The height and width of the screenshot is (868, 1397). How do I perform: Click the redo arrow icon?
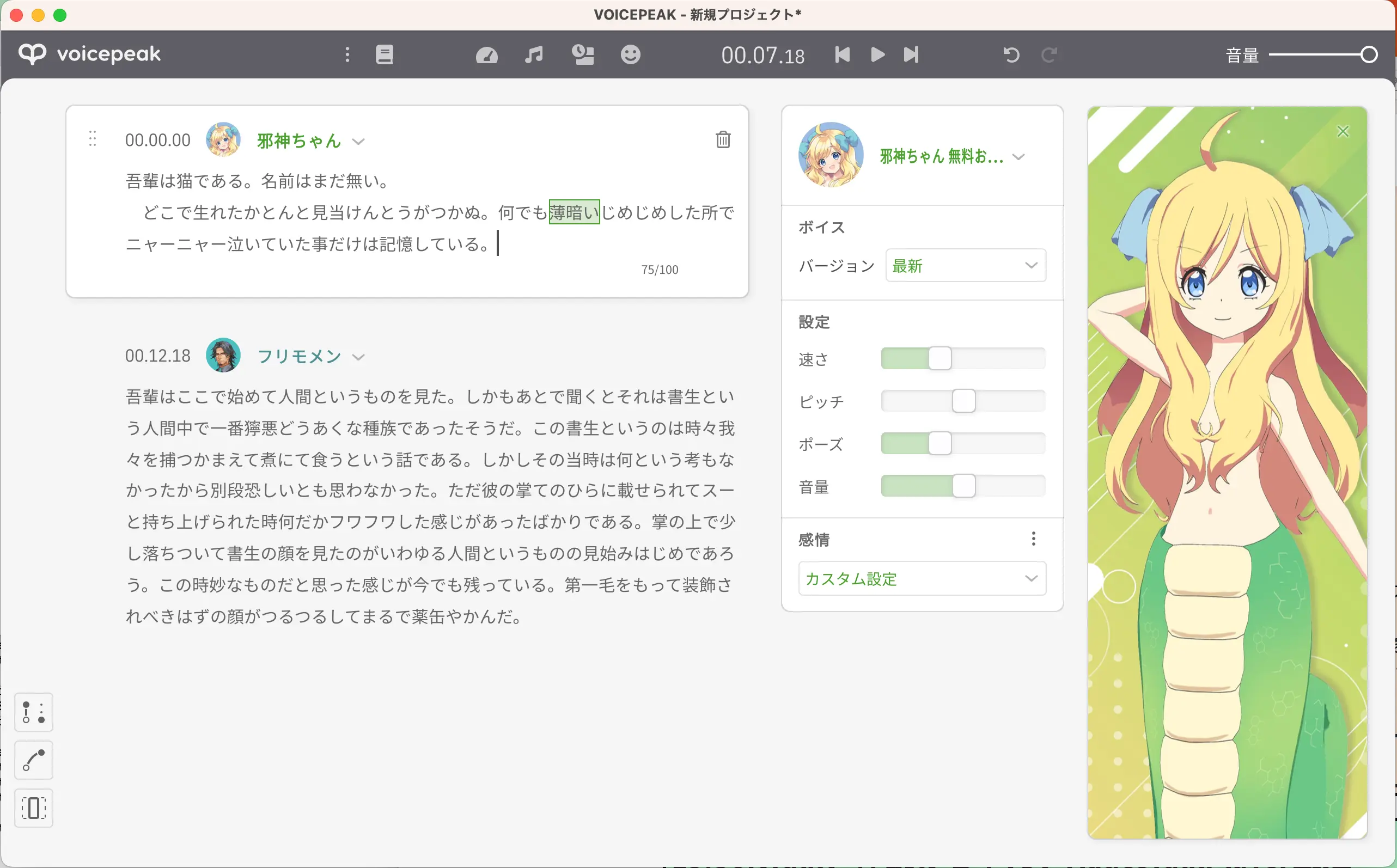(1050, 54)
